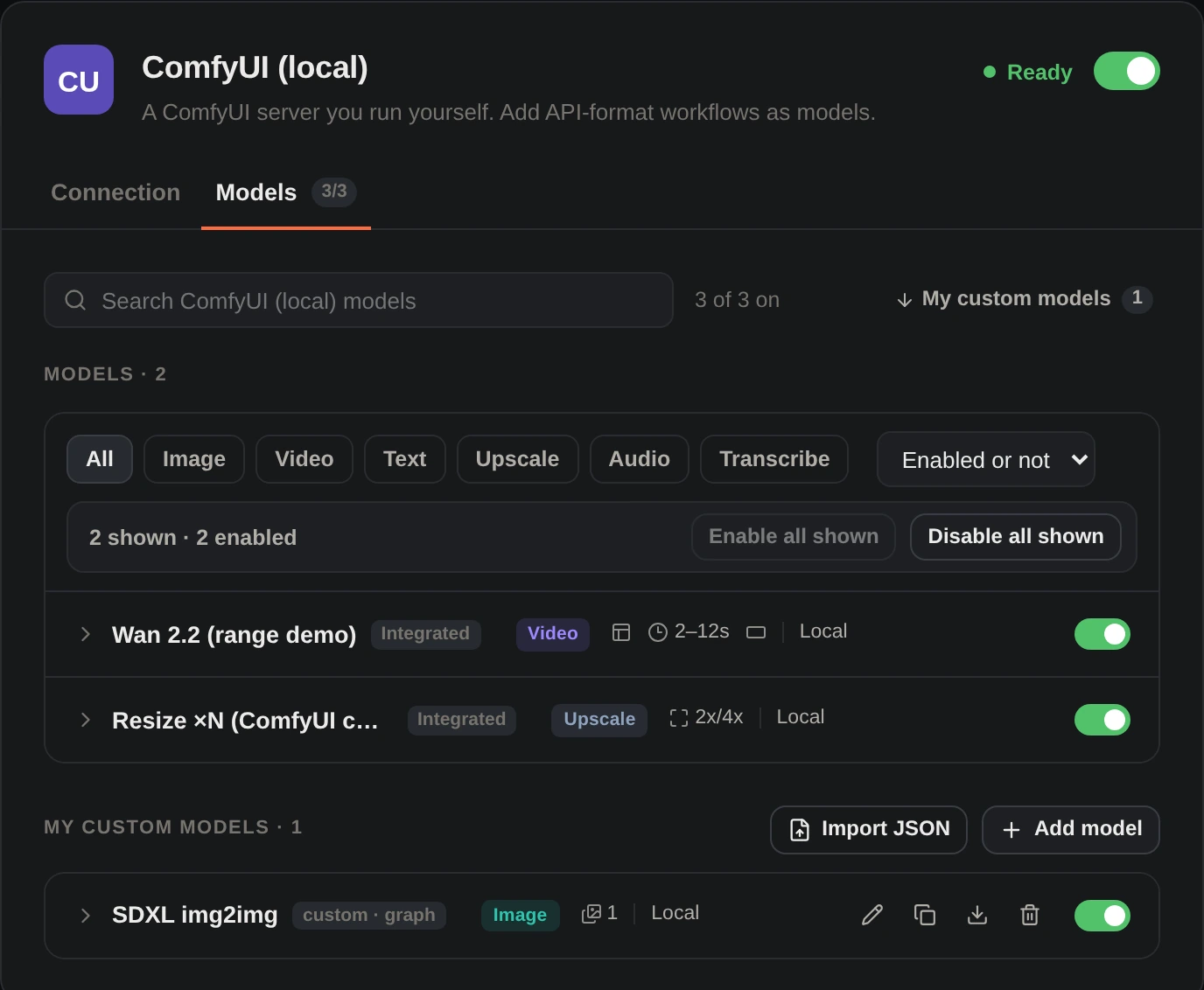1204x990 pixels.
Task: Click Disable all shown button
Action: coord(1016,536)
